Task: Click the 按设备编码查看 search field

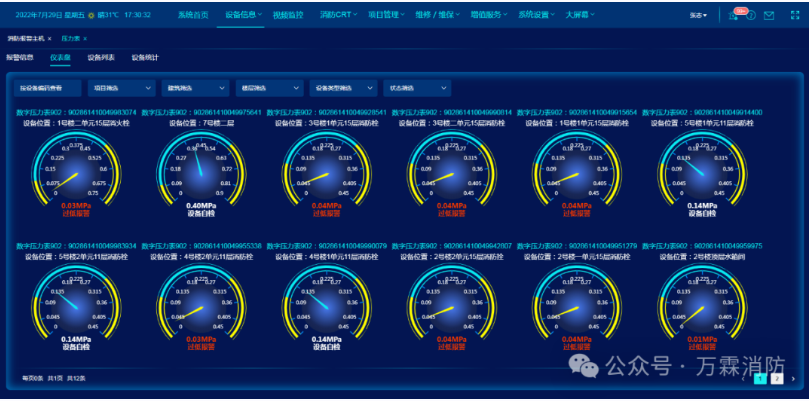Action: (x=47, y=88)
